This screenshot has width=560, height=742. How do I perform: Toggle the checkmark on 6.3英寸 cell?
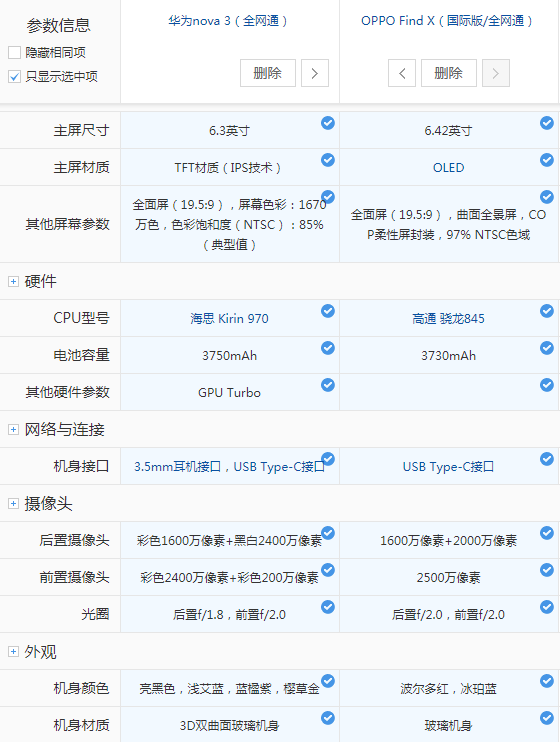pyautogui.click(x=328, y=123)
